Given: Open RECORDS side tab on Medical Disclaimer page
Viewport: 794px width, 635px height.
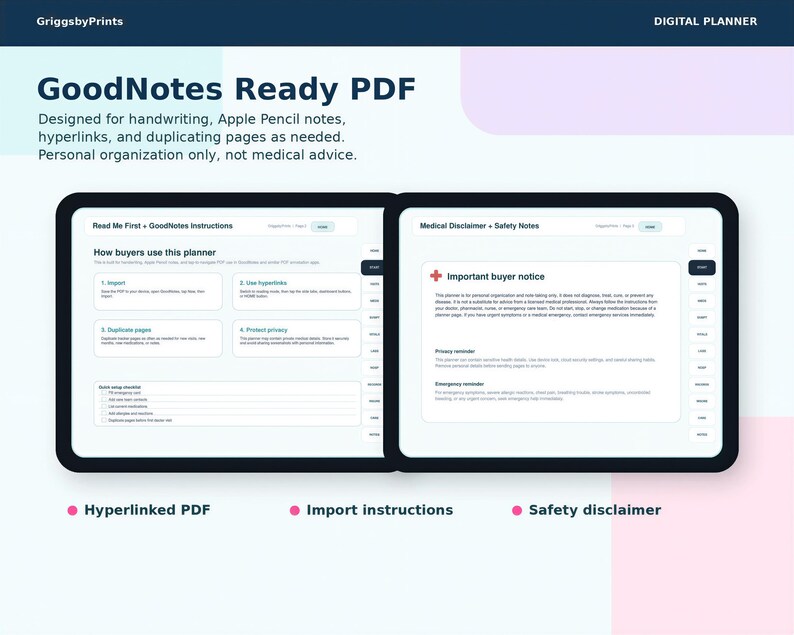Looking at the screenshot, I should [702, 384].
